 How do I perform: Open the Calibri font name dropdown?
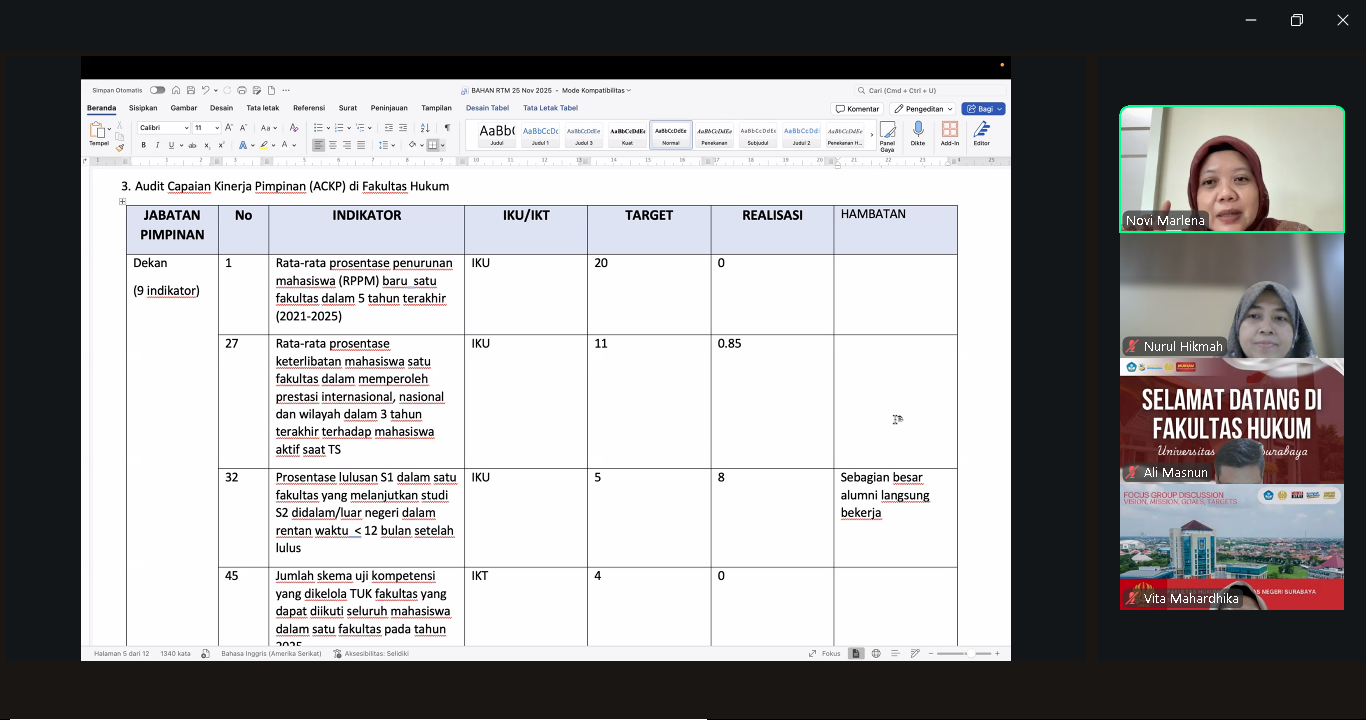(163, 128)
